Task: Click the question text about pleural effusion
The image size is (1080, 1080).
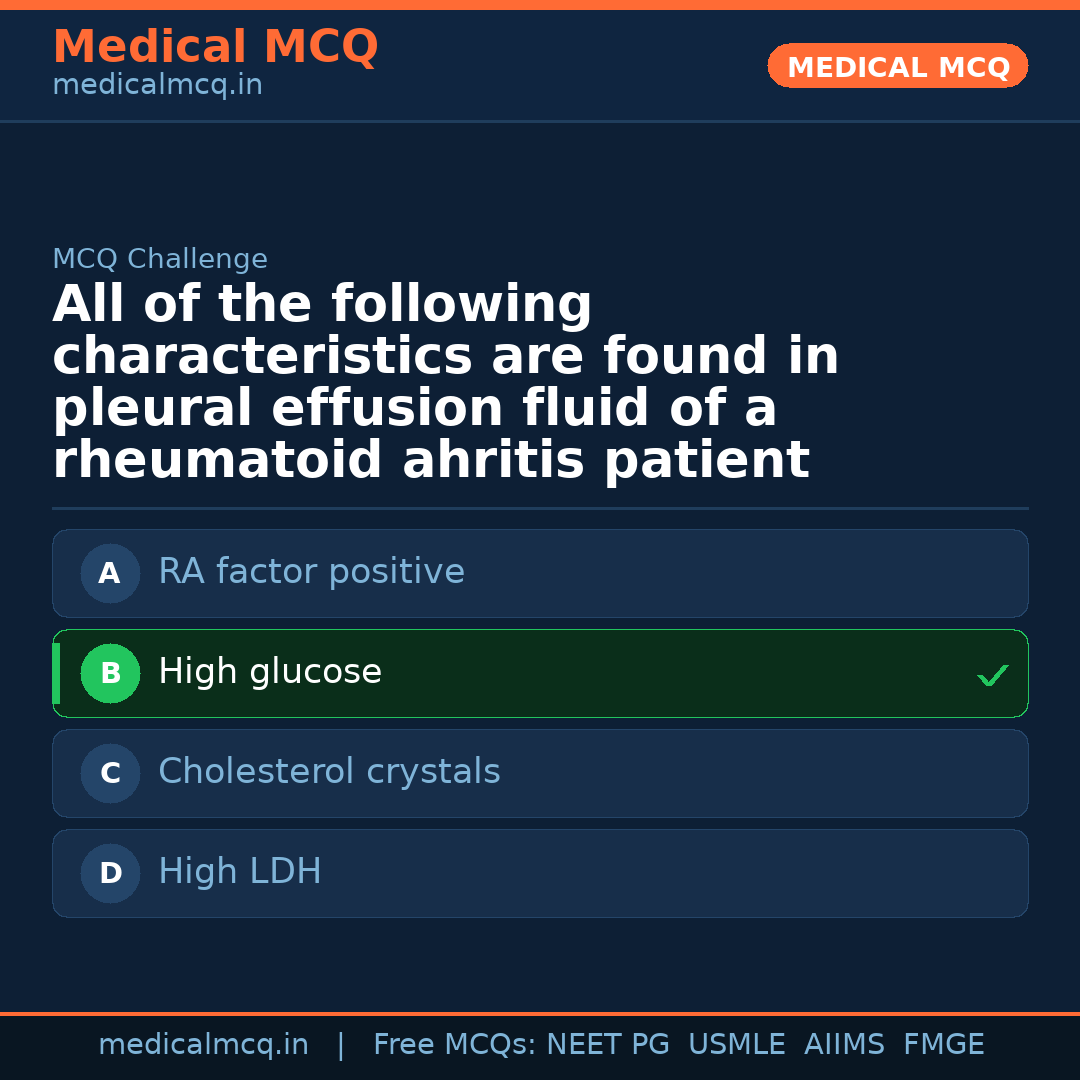Action: tap(445, 382)
